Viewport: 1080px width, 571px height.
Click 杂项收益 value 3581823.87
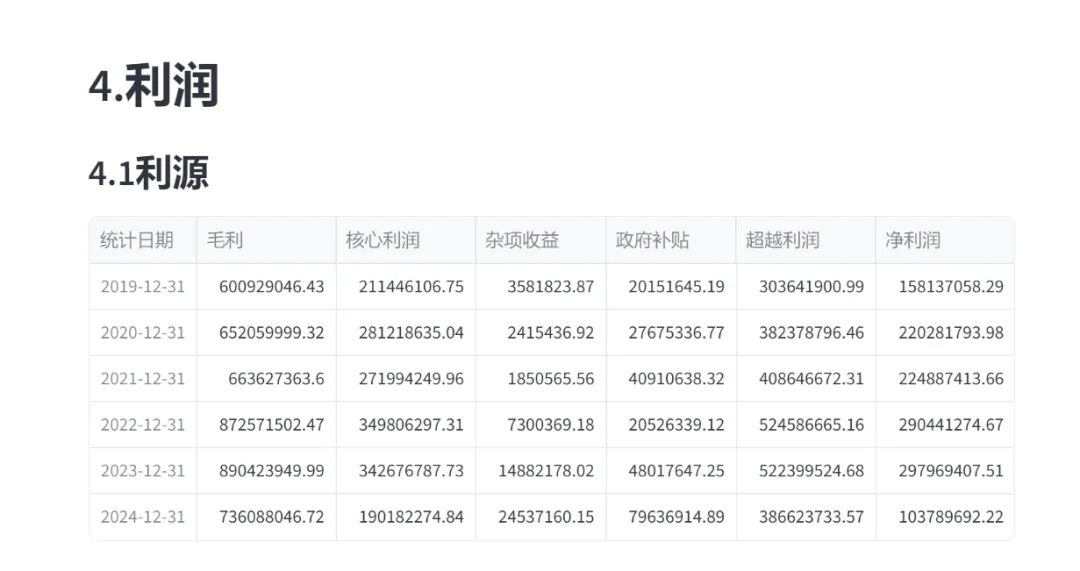pyautogui.click(x=540, y=287)
